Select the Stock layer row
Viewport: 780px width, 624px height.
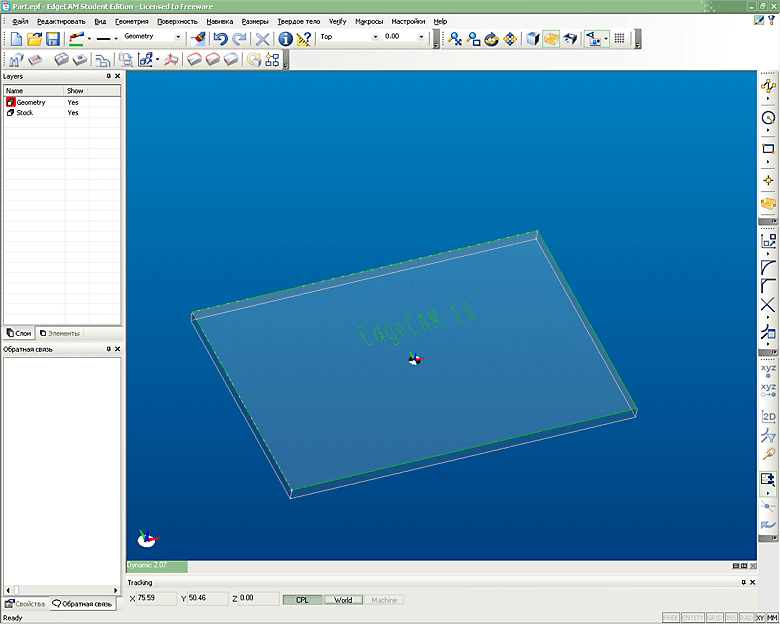[x=63, y=112]
